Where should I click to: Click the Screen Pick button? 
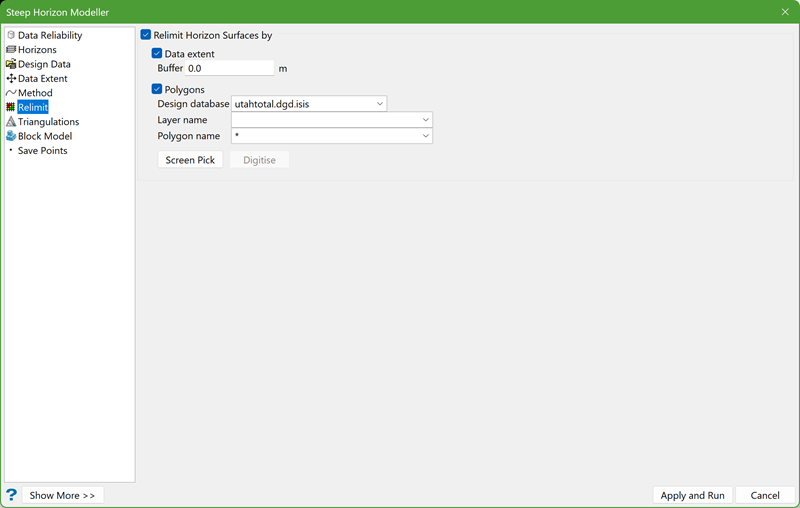(x=190, y=160)
